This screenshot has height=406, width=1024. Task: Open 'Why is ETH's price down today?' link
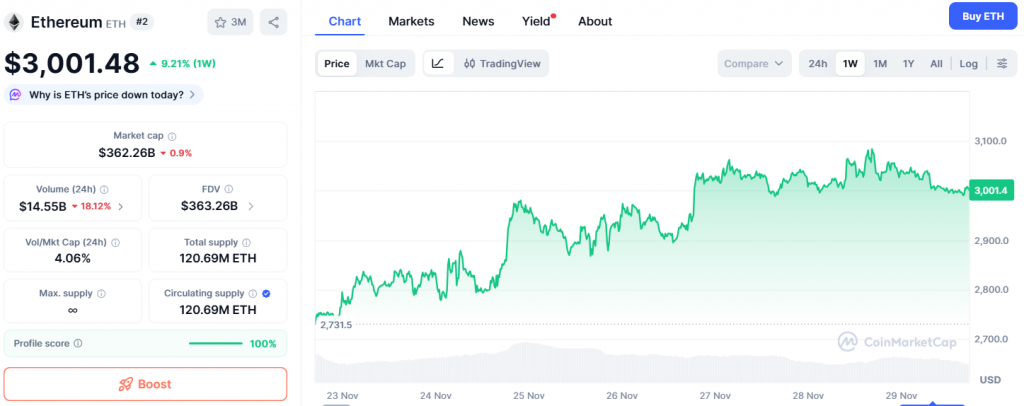(106, 95)
